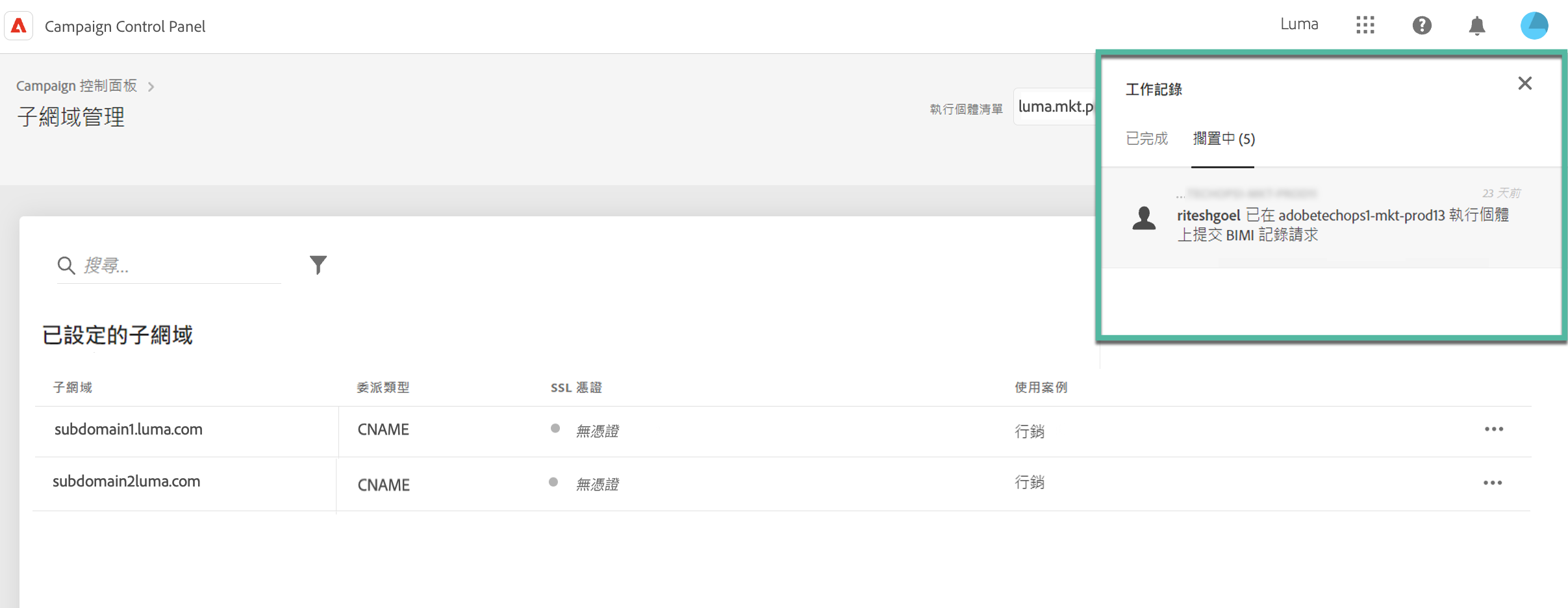The width and height of the screenshot is (1568, 608).
Task: Switch to the 已完成 tab
Action: [x=1146, y=138]
